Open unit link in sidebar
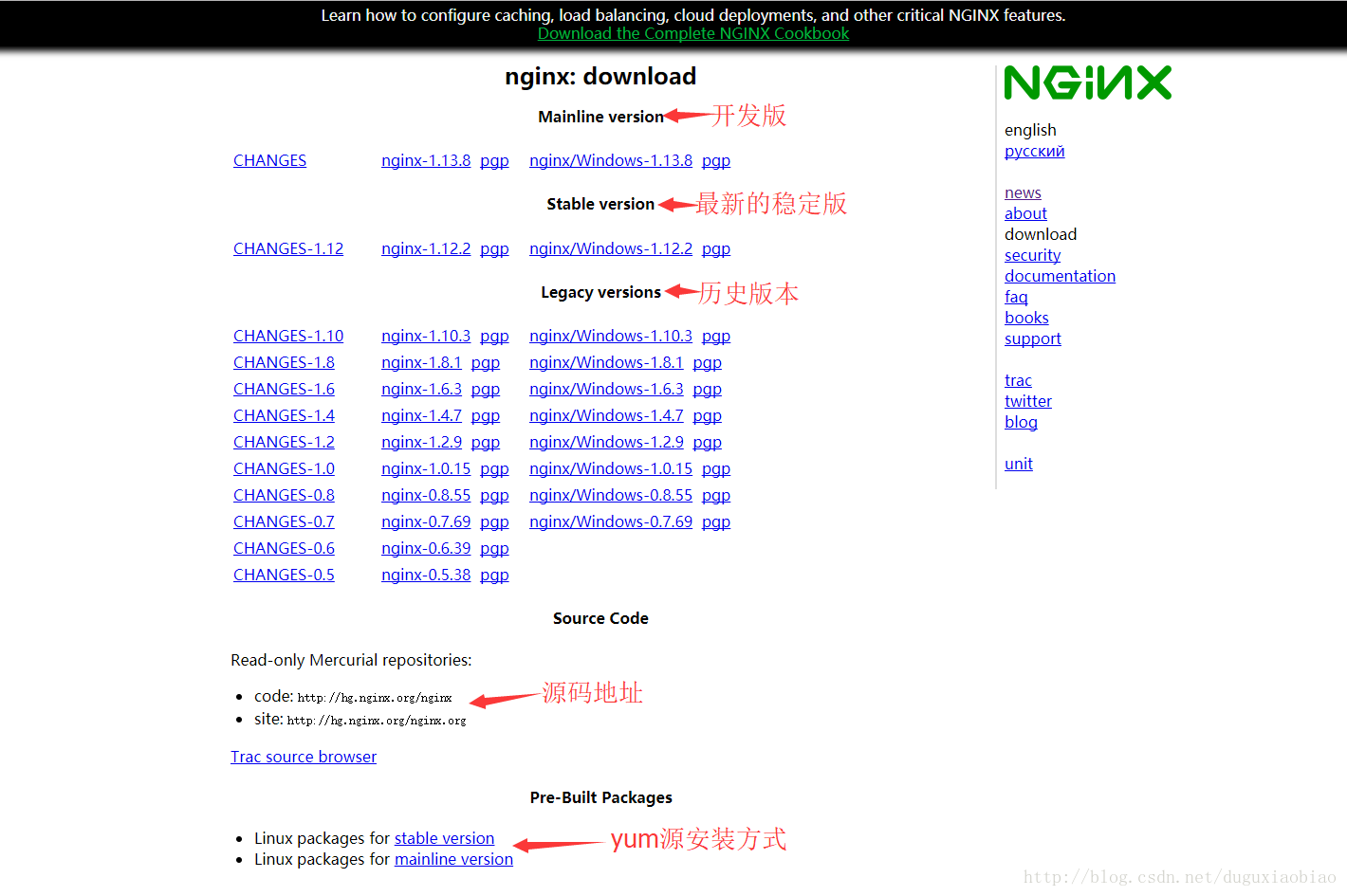The image size is (1347, 896). pos(1019,464)
